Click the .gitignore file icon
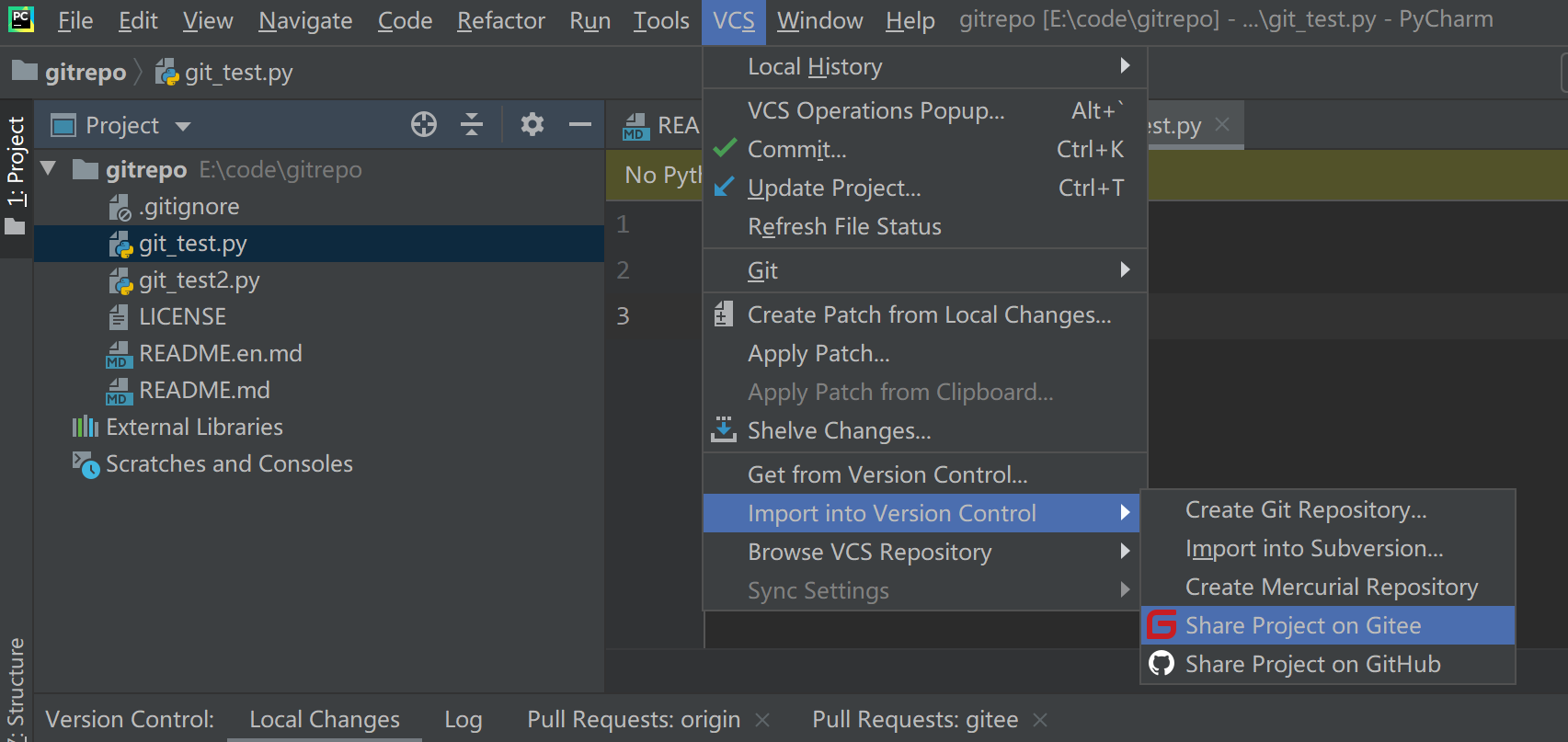Image resolution: width=1568 pixels, height=742 pixels. (x=120, y=208)
